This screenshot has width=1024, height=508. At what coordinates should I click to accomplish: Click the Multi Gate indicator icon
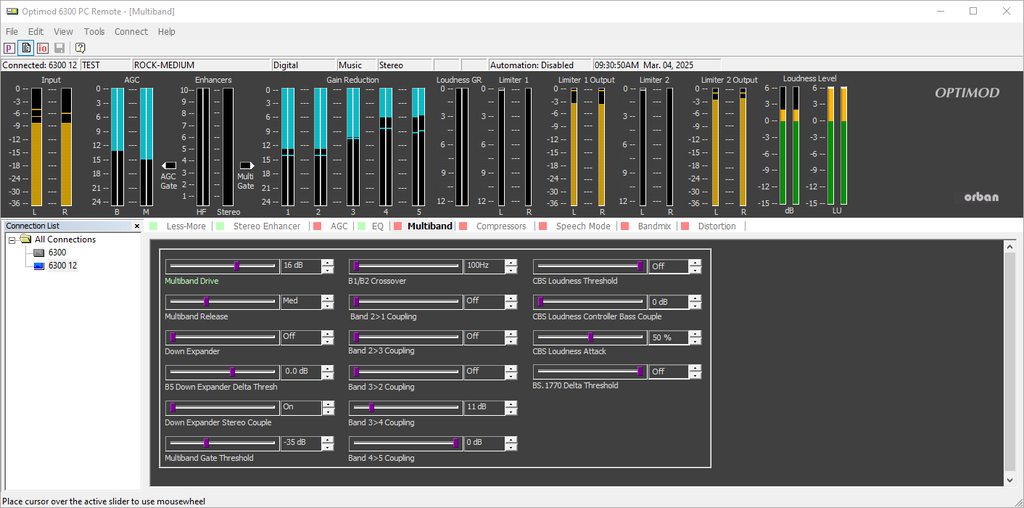[x=246, y=165]
